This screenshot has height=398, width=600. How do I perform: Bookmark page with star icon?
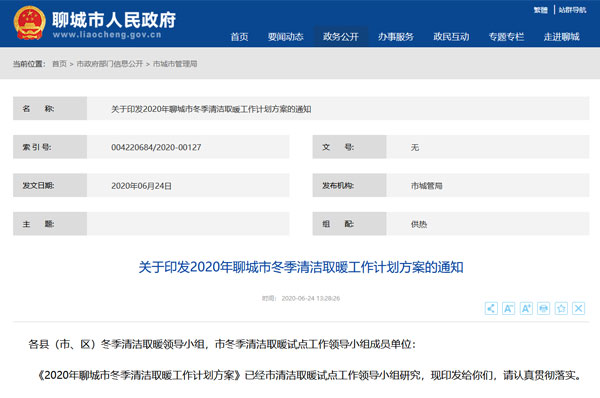(x=561, y=308)
